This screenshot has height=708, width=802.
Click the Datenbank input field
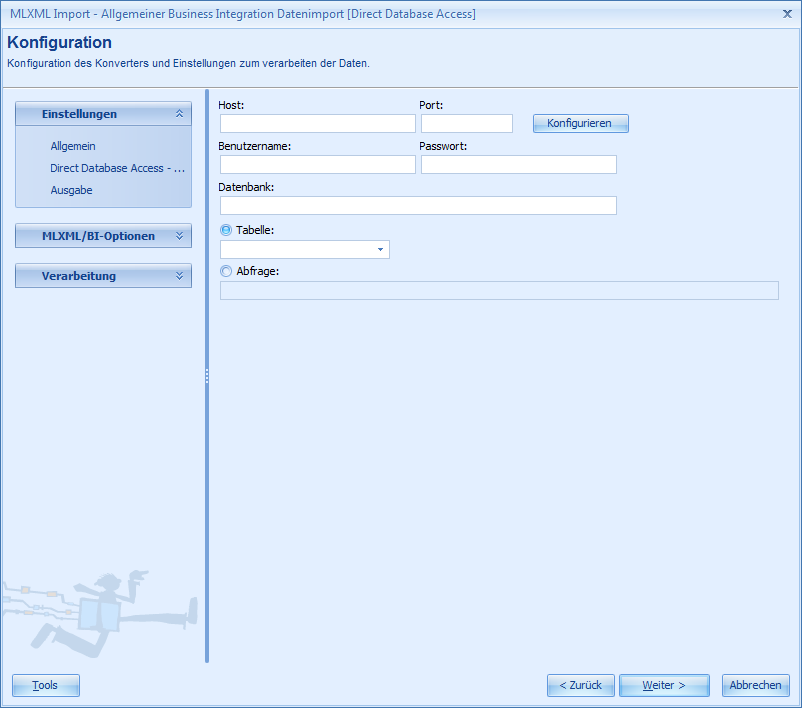[417, 205]
